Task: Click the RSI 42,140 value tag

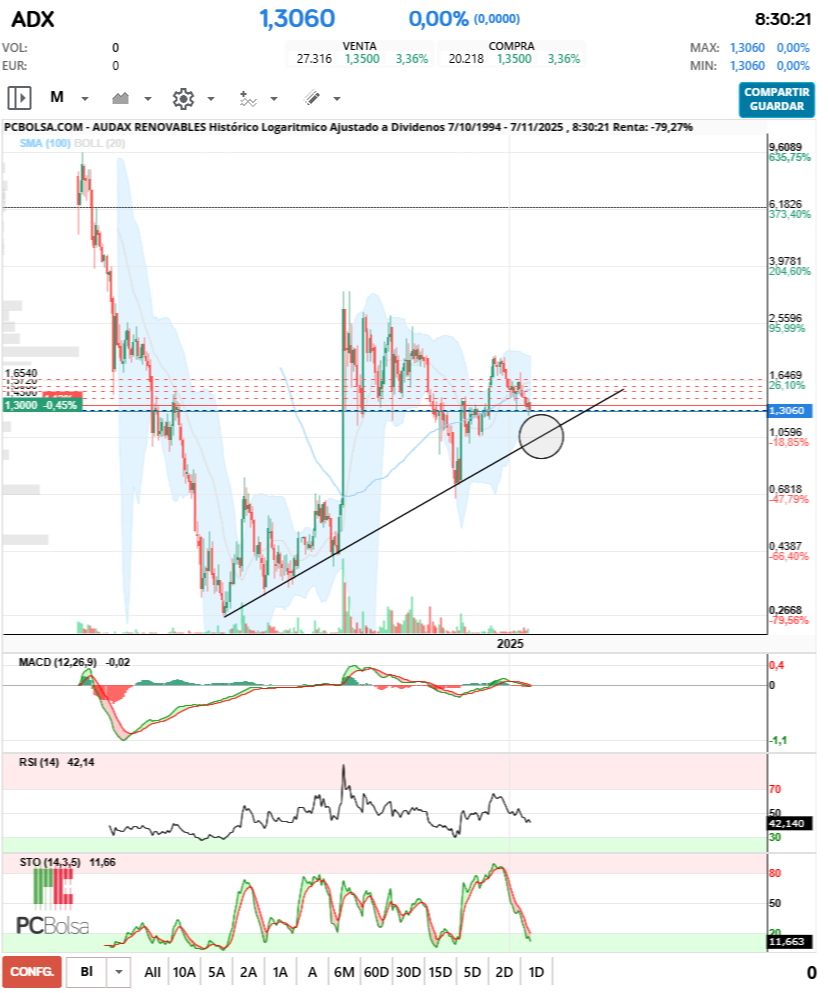Action: pyautogui.click(x=789, y=824)
